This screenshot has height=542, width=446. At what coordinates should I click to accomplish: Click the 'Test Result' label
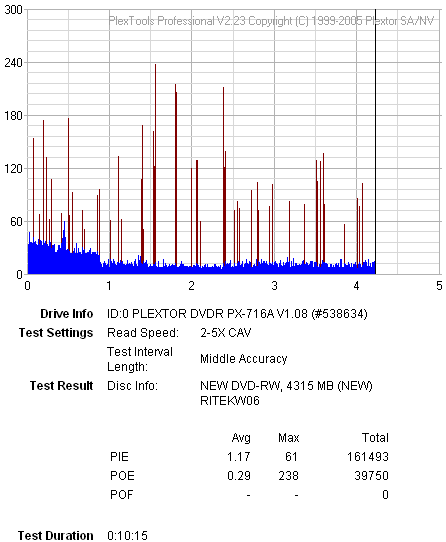(x=62, y=385)
